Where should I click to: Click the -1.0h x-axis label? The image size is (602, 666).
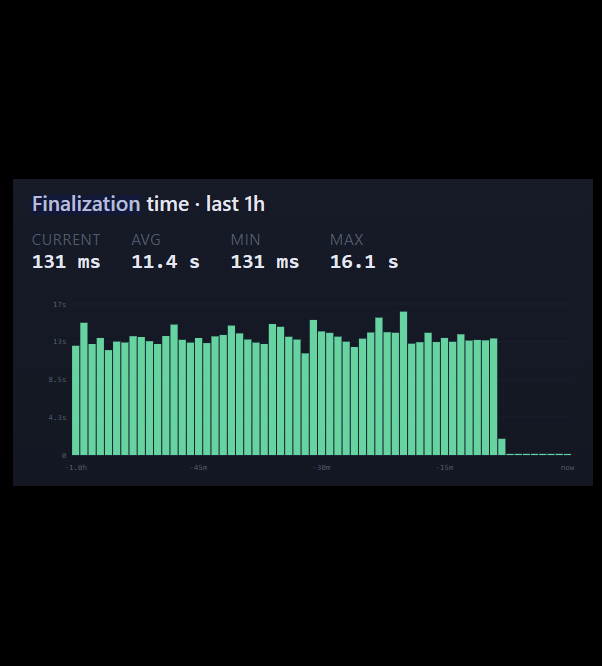coord(76,468)
